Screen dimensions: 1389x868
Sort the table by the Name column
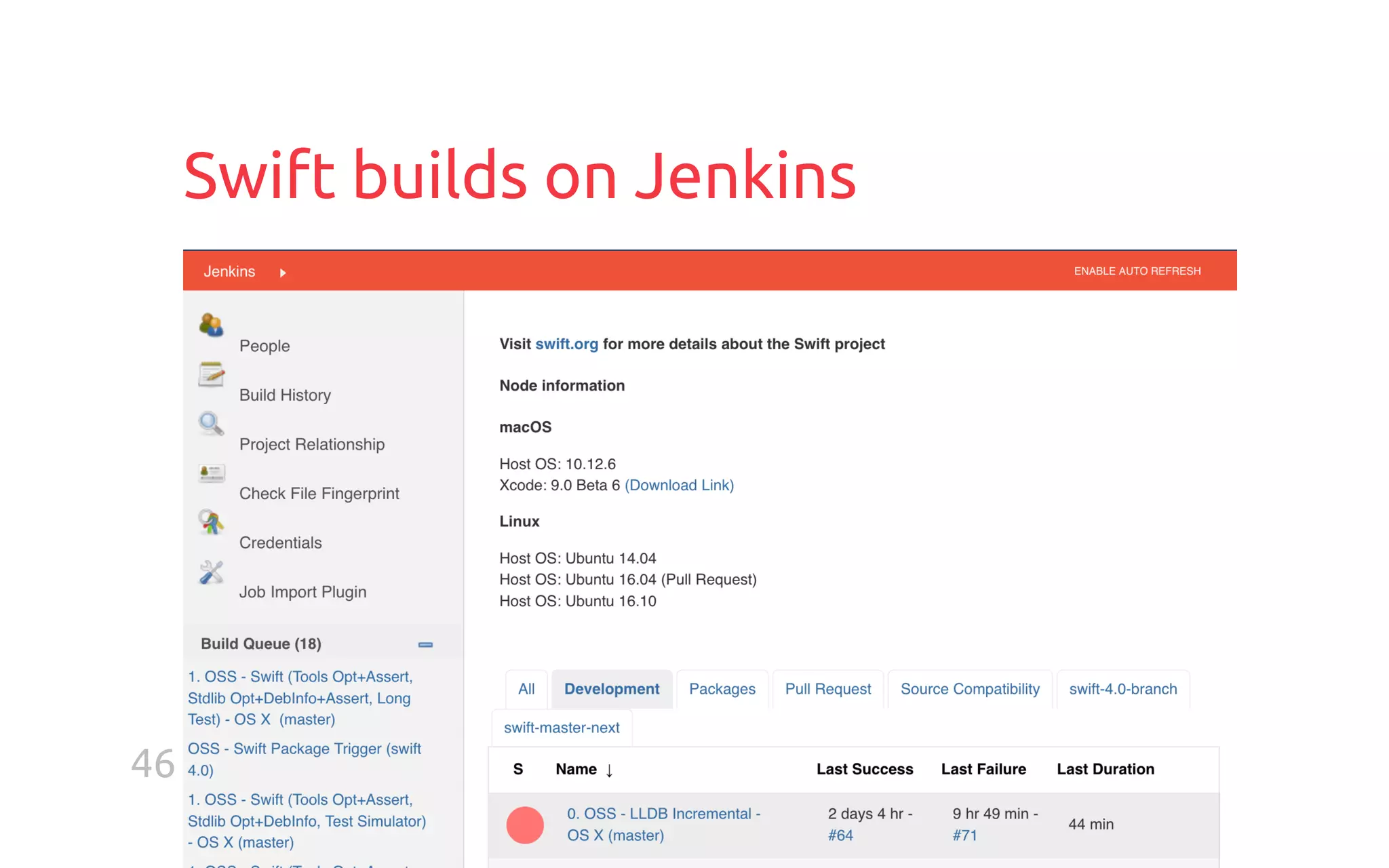click(584, 770)
